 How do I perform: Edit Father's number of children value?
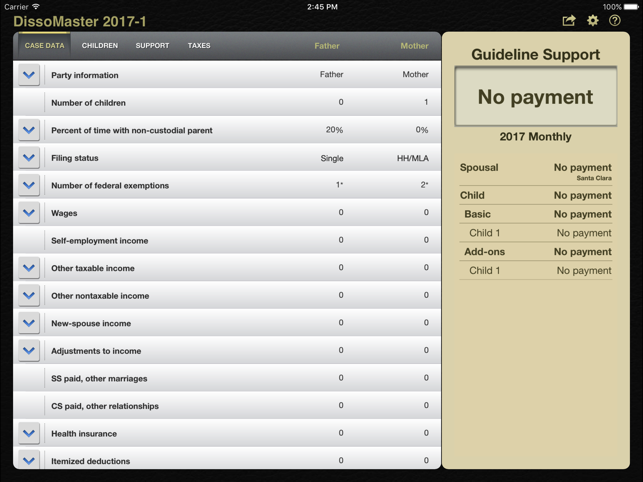341,102
